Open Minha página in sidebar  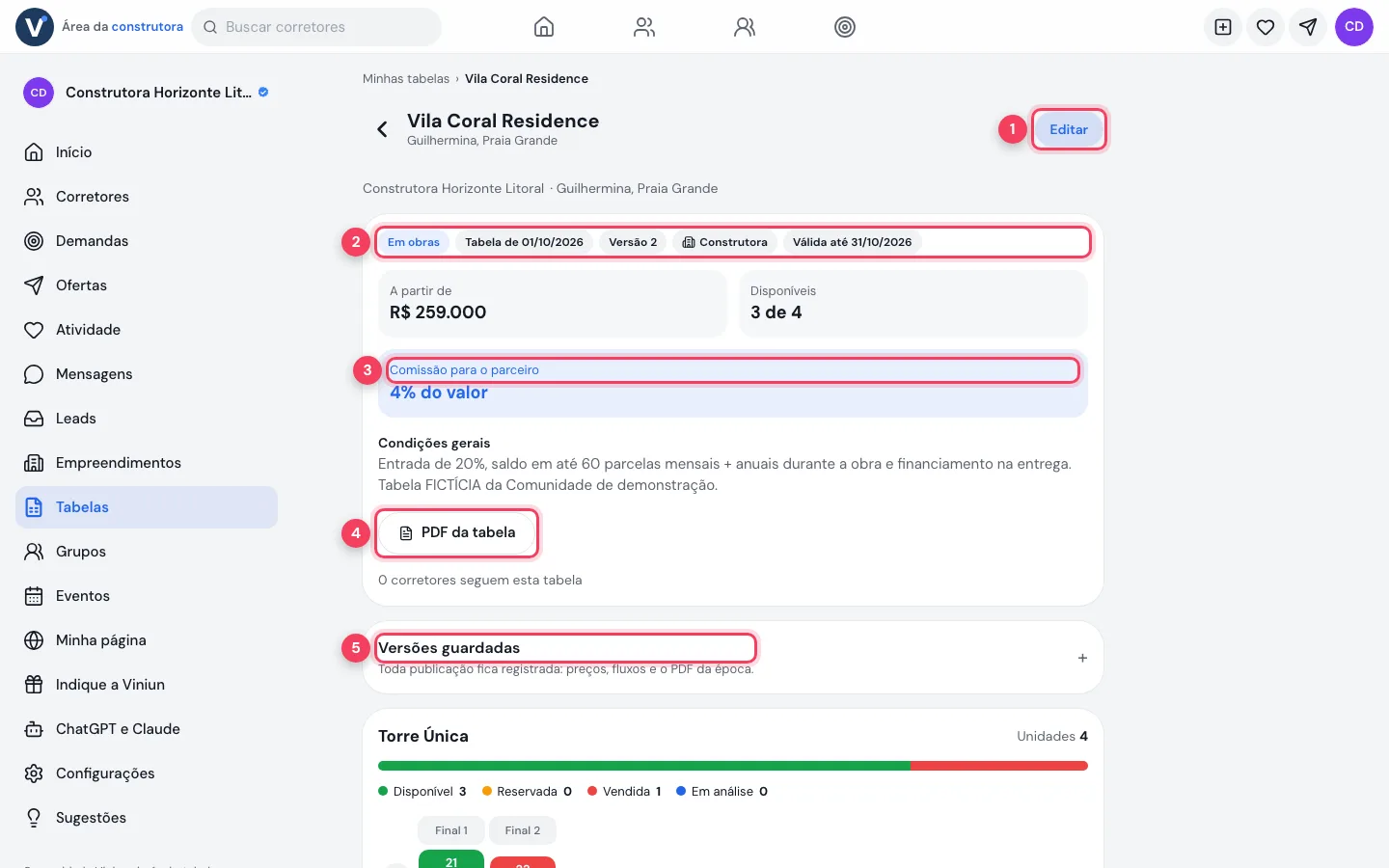[x=147, y=640]
